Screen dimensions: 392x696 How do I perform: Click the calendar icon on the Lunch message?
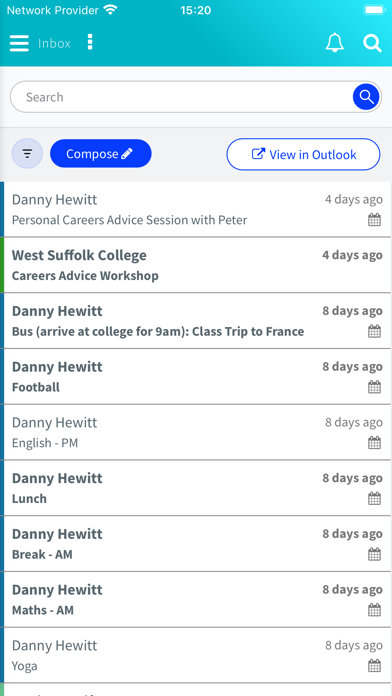point(374,498)
